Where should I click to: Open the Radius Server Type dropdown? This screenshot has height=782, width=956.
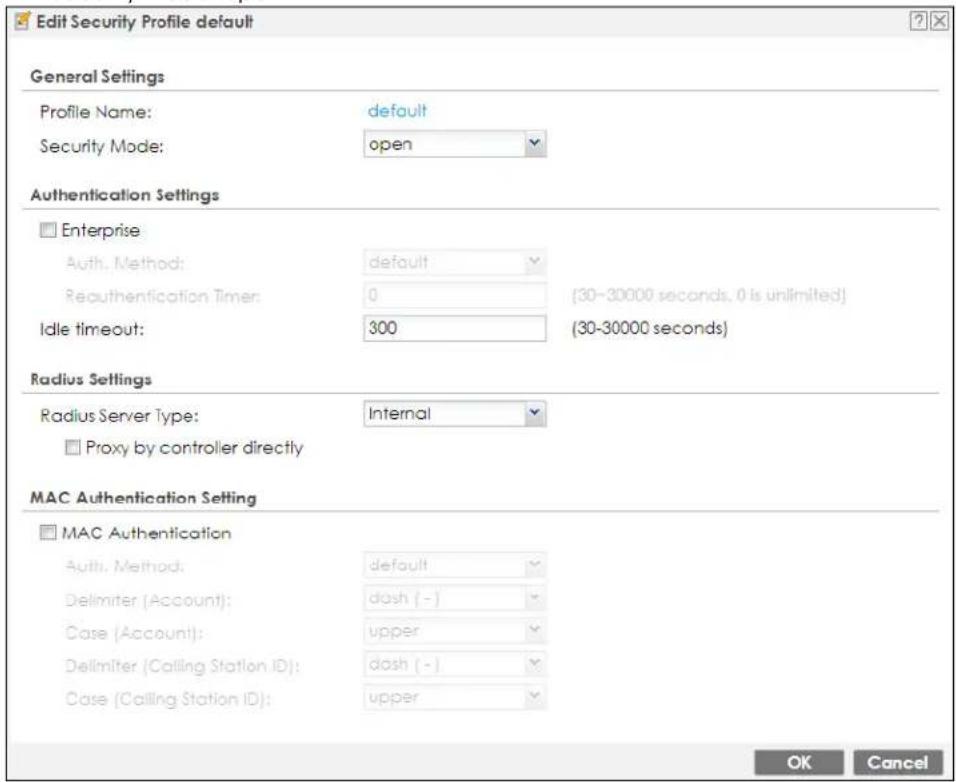coord(454,414)
